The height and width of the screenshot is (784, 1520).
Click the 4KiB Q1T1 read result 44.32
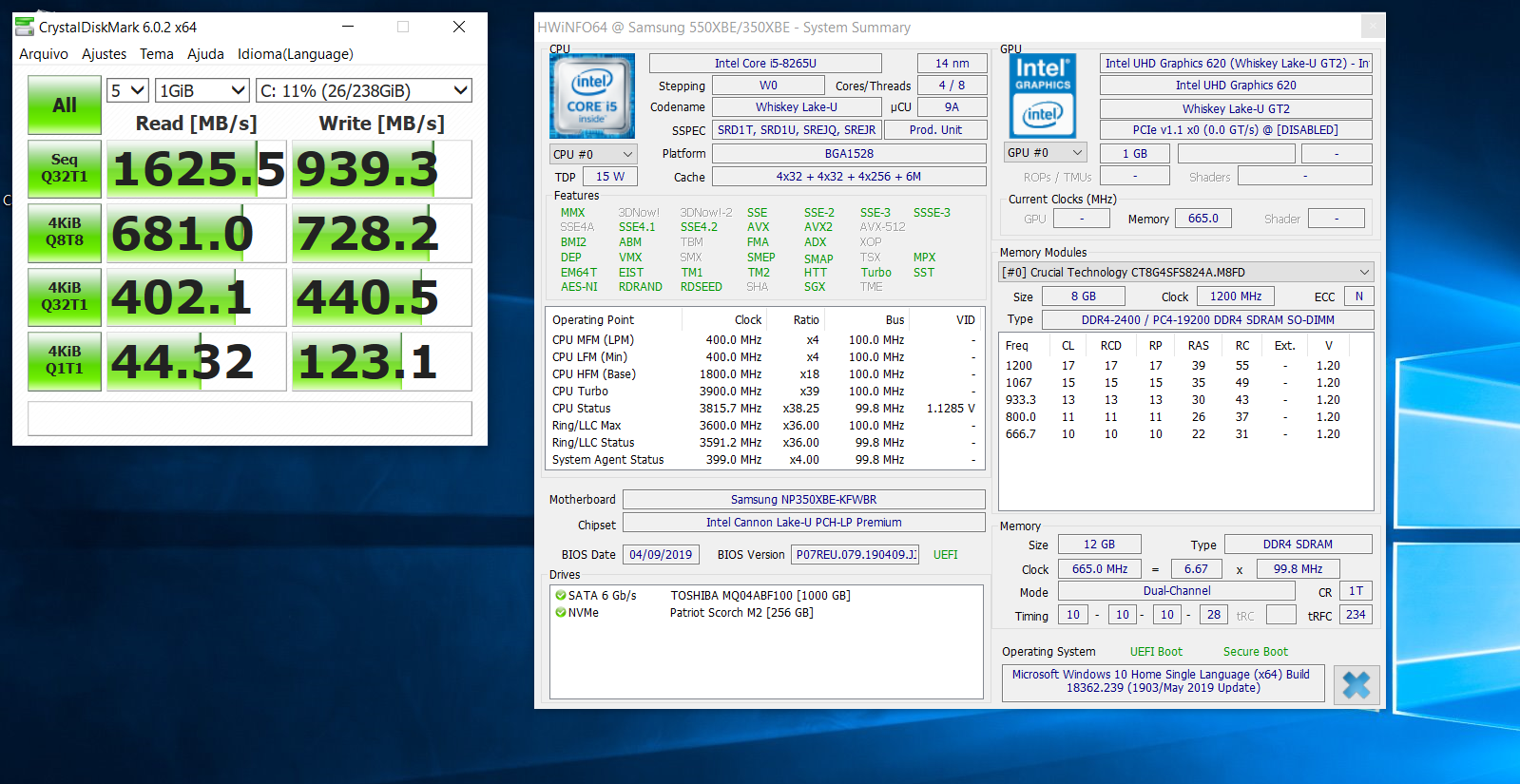point(197,361)
